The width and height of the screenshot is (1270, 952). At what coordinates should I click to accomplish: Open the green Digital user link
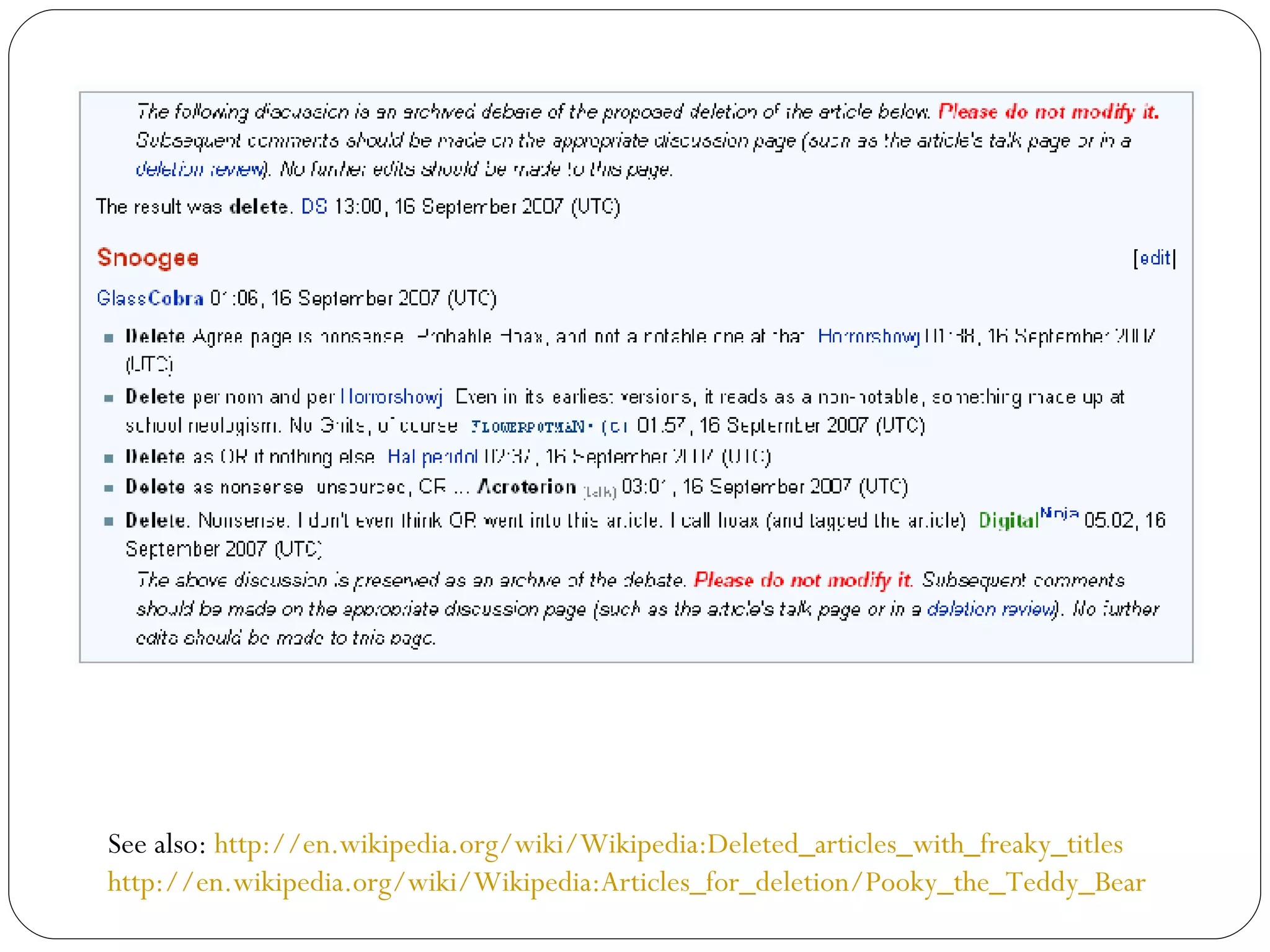(x=1008, y=521)
